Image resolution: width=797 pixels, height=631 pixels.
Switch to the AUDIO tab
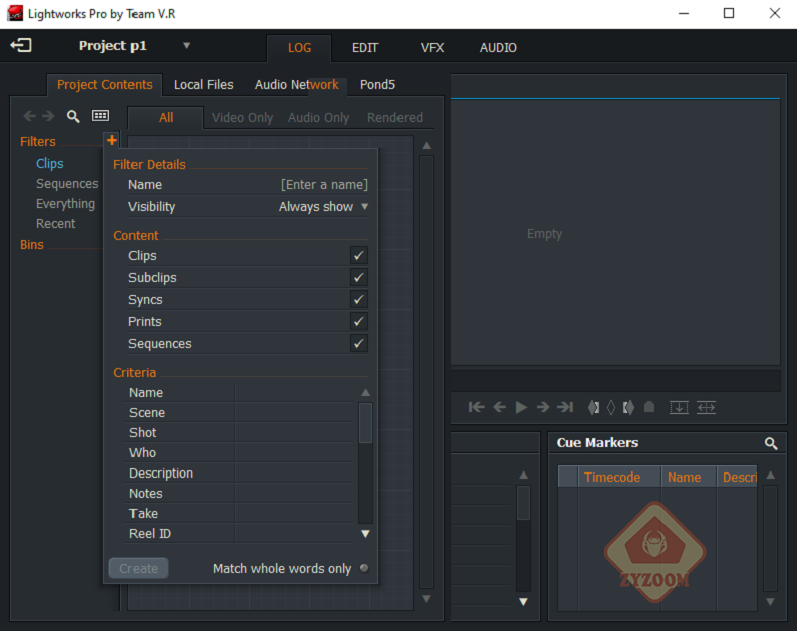(498, 48)
